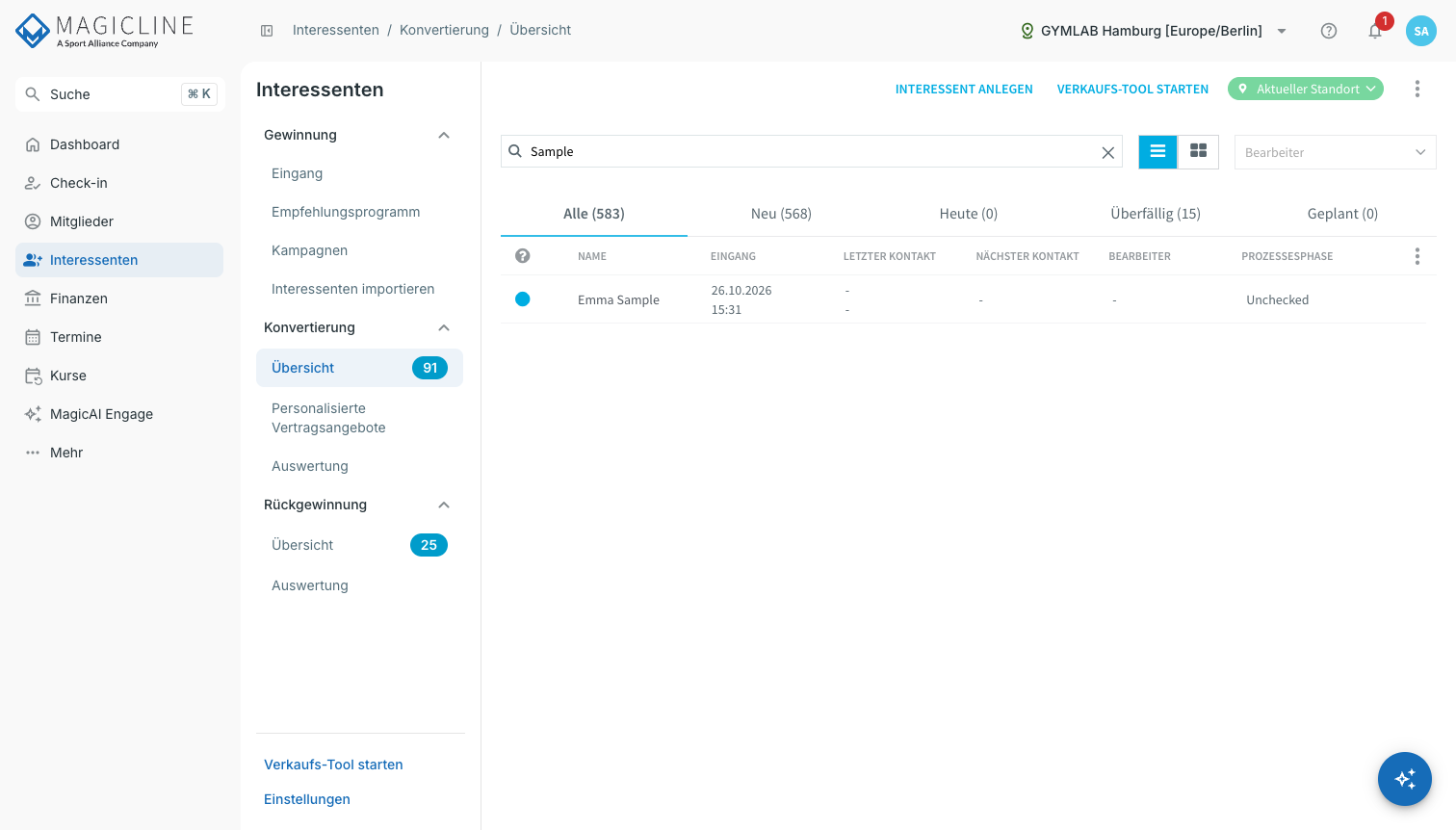
Task: Select the Geplant (0) tab
Action: [x=1342, y=214]
